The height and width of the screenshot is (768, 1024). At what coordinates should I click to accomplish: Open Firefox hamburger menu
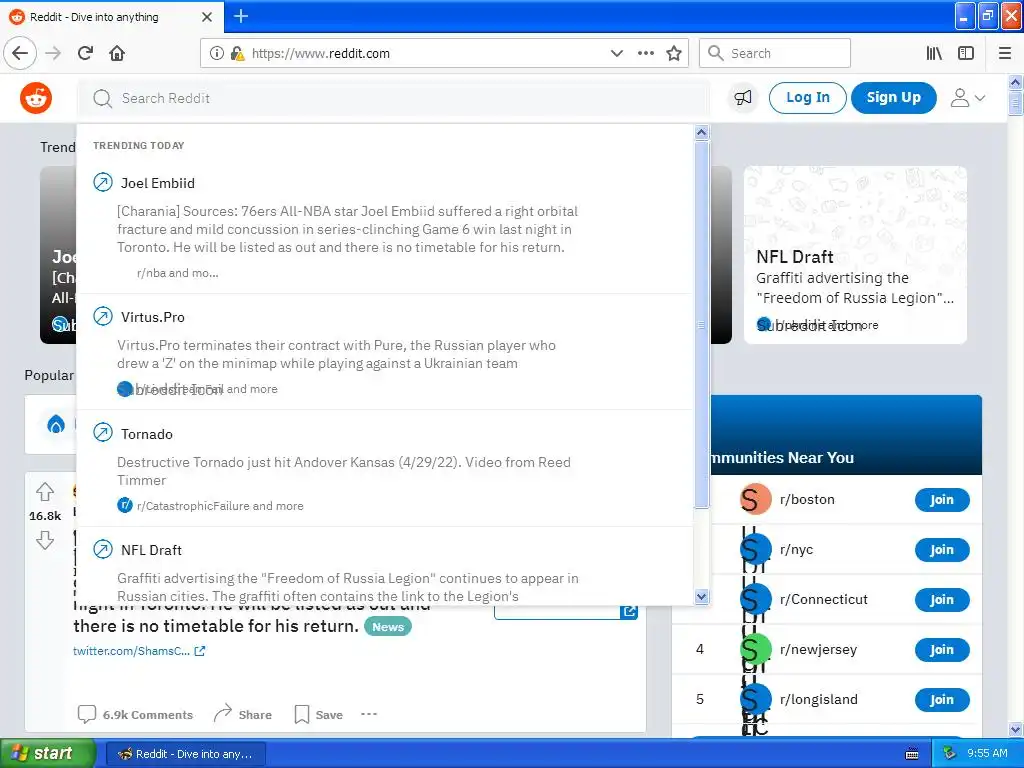tap(1005, 53)
